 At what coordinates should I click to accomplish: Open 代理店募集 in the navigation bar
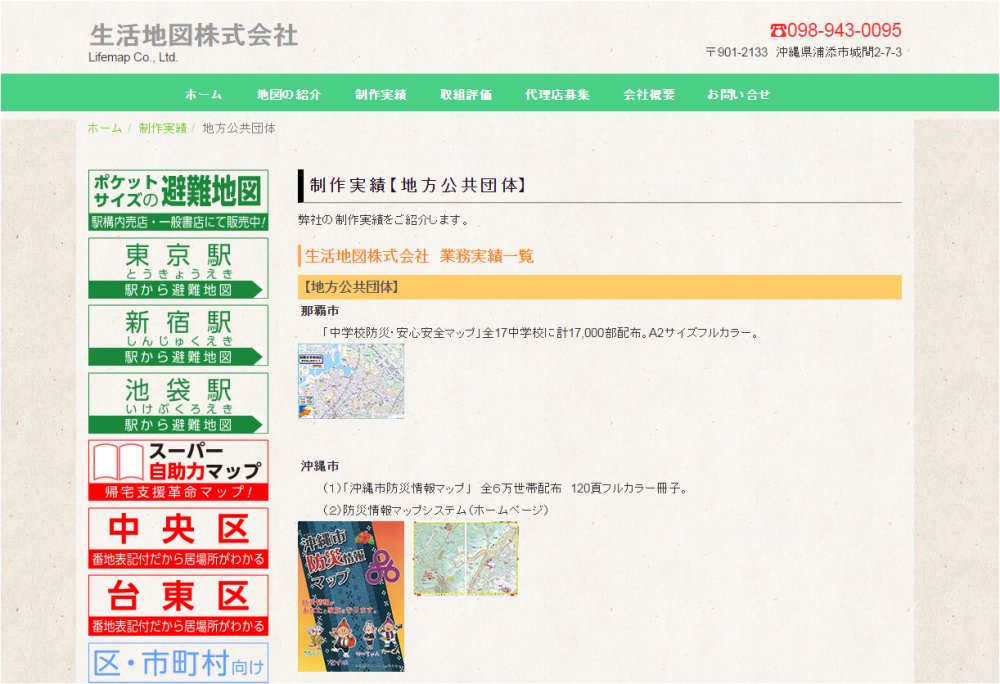(557, 95)
